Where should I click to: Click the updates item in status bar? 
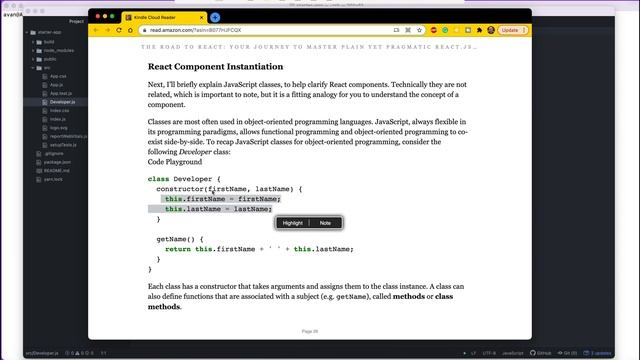pyautogui.click(x=598, y=353)
